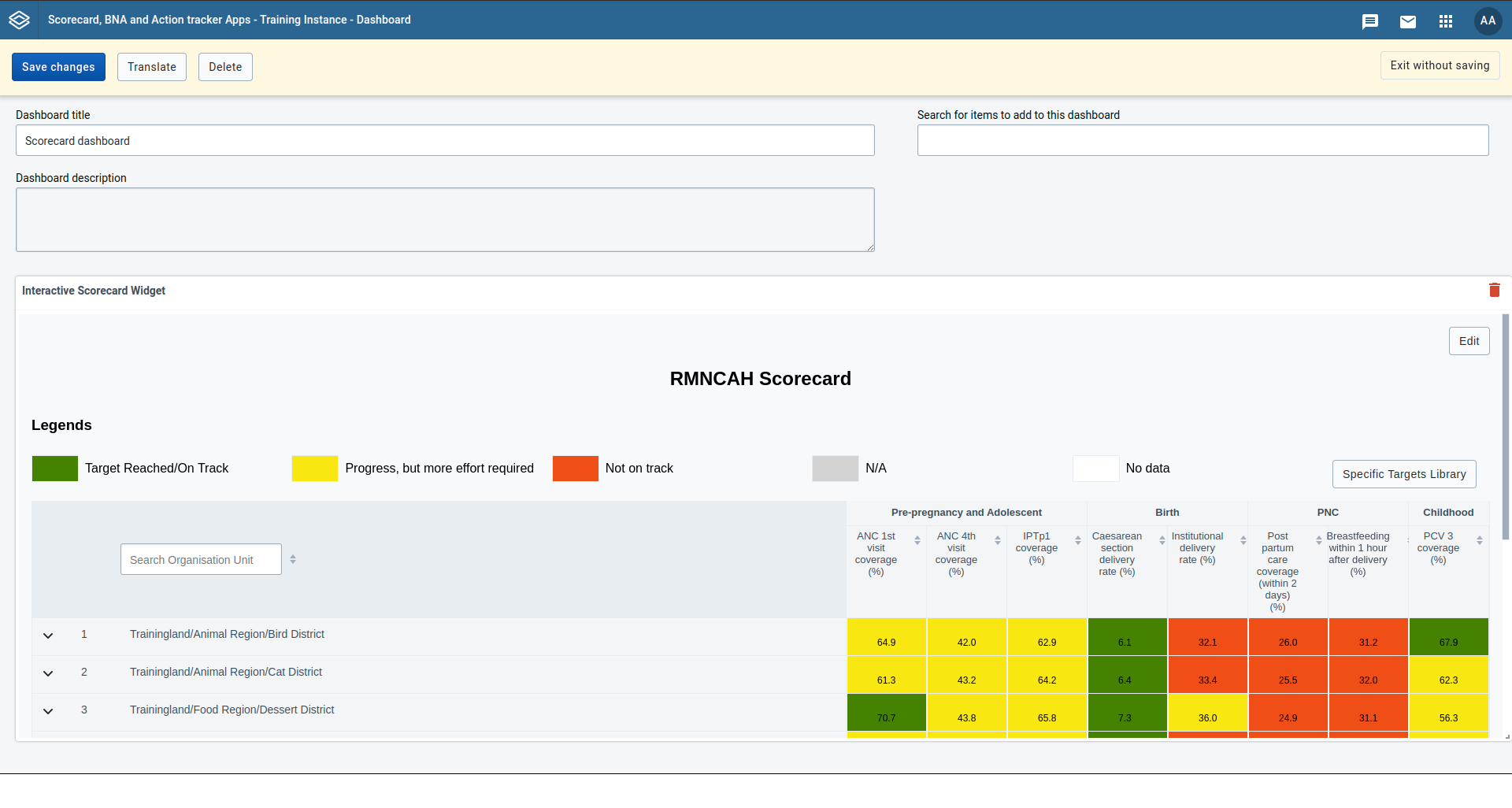
Task: Click the Search Organisation Unit field
Action: 201,559
